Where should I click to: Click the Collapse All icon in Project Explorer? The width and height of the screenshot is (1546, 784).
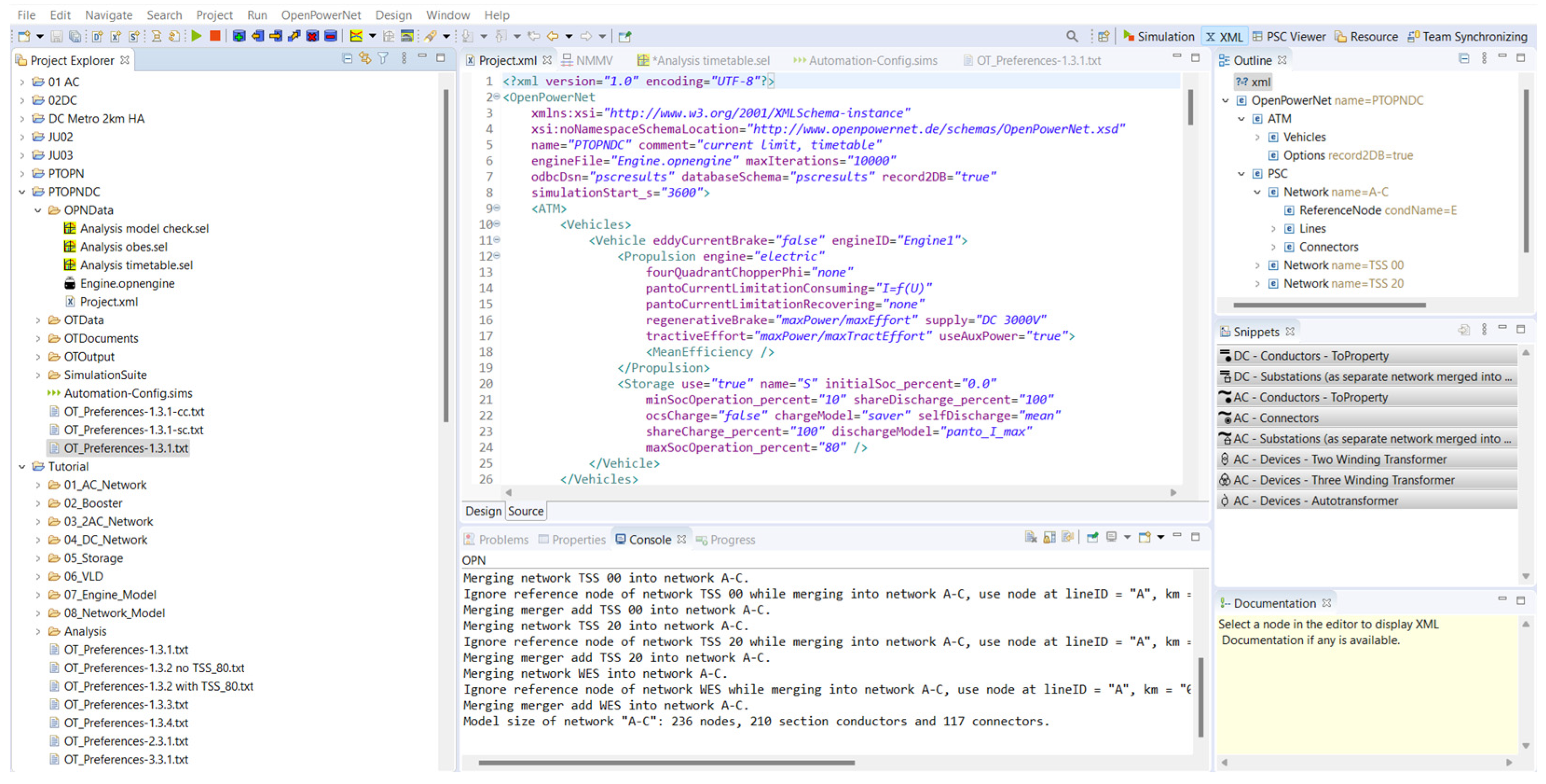coord(347,58)
